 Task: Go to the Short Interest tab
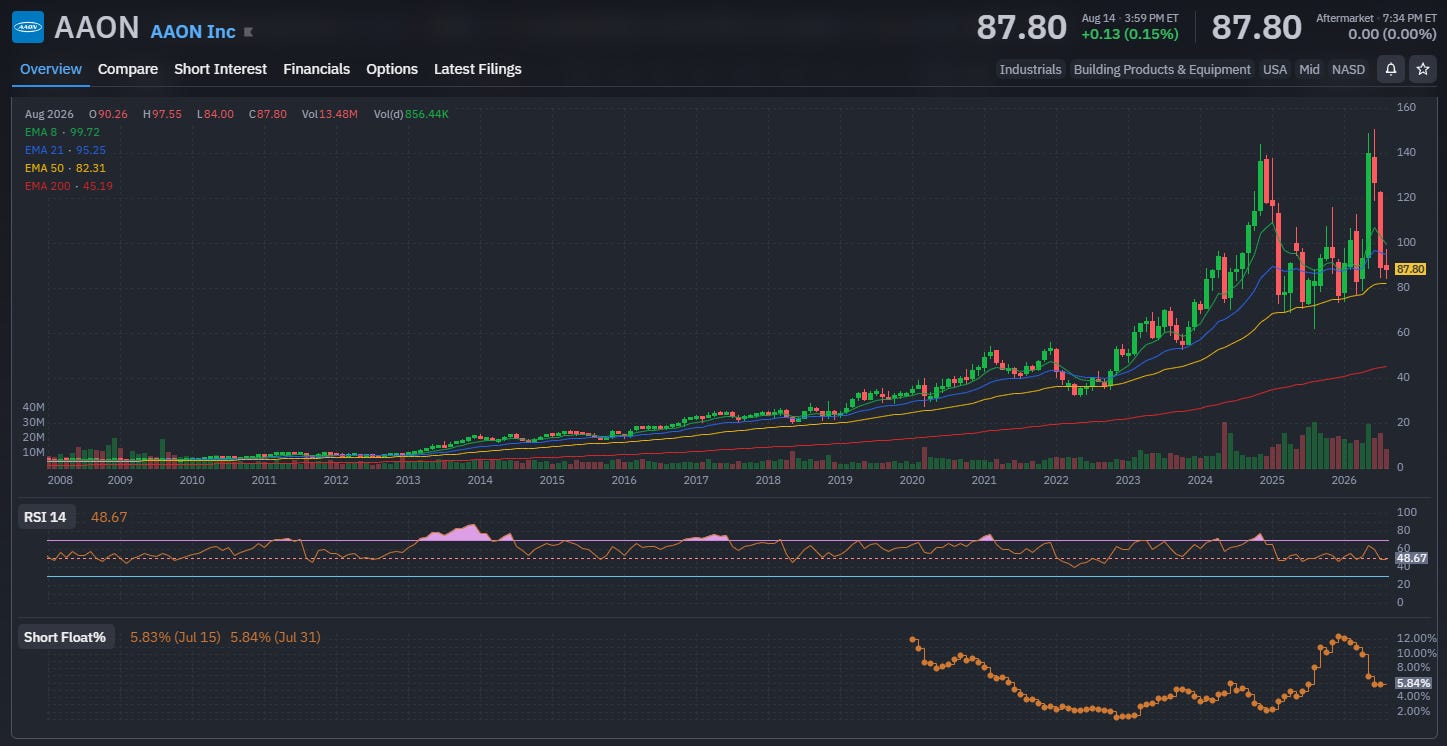click(x=220, y=69)
